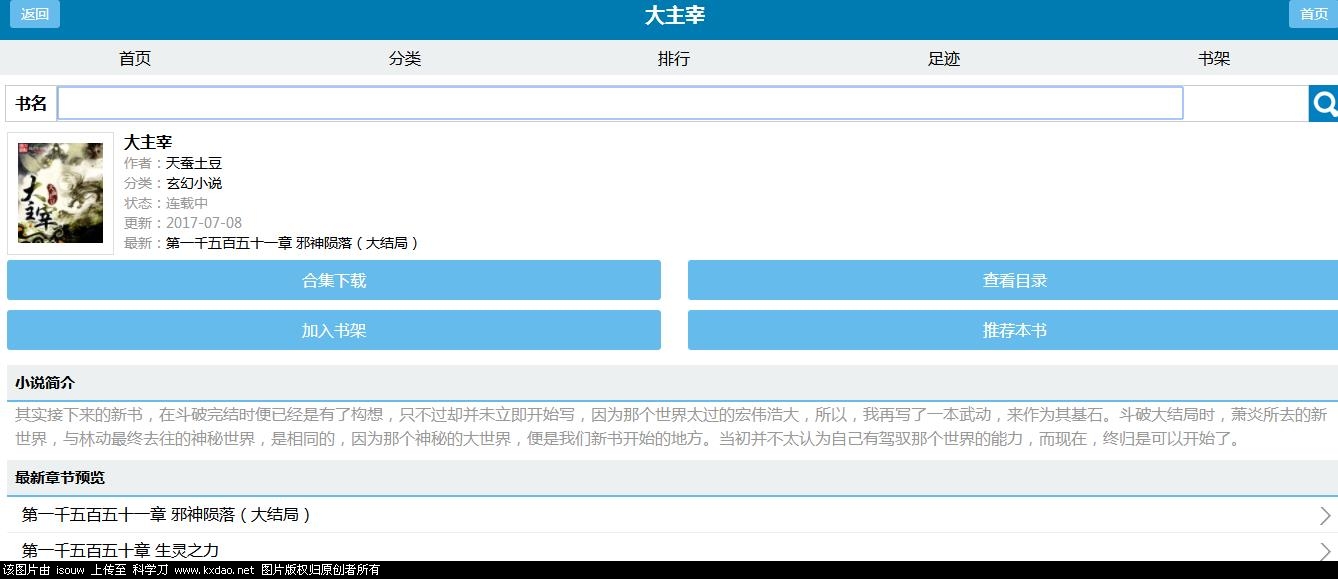Viewport: 1338px width, 579px height.
Task: Open the 大主宰 book cover thumbnail
Action: tap(61, 193)
